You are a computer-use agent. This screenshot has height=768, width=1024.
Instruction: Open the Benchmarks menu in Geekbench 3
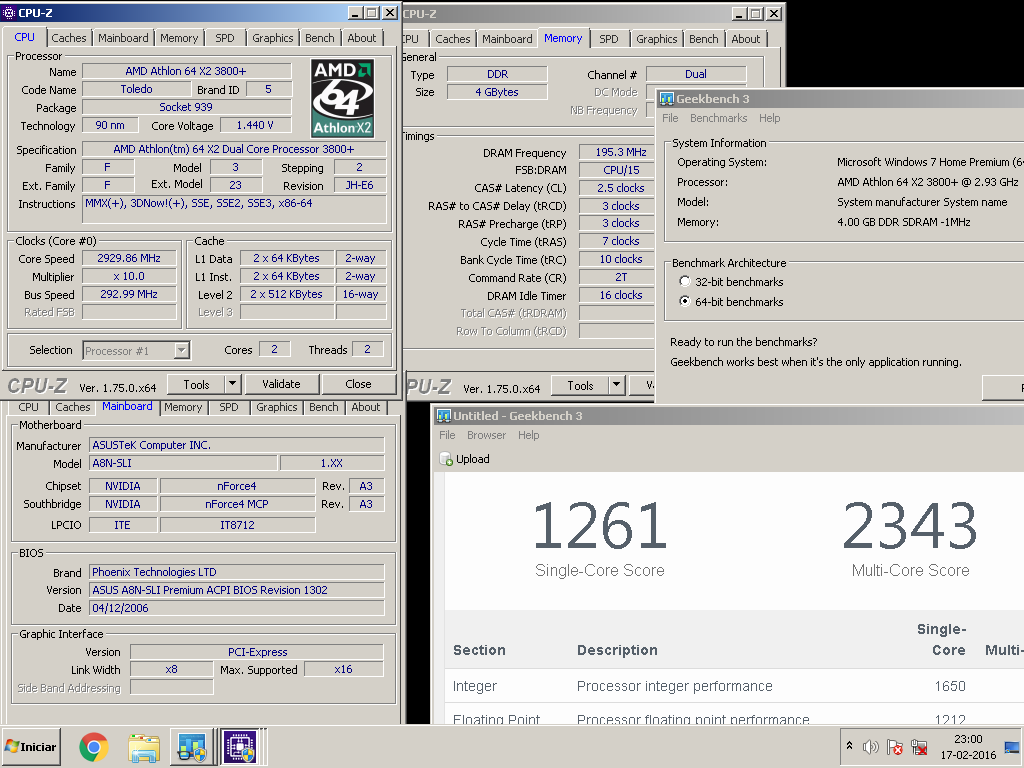click(718, 118)
